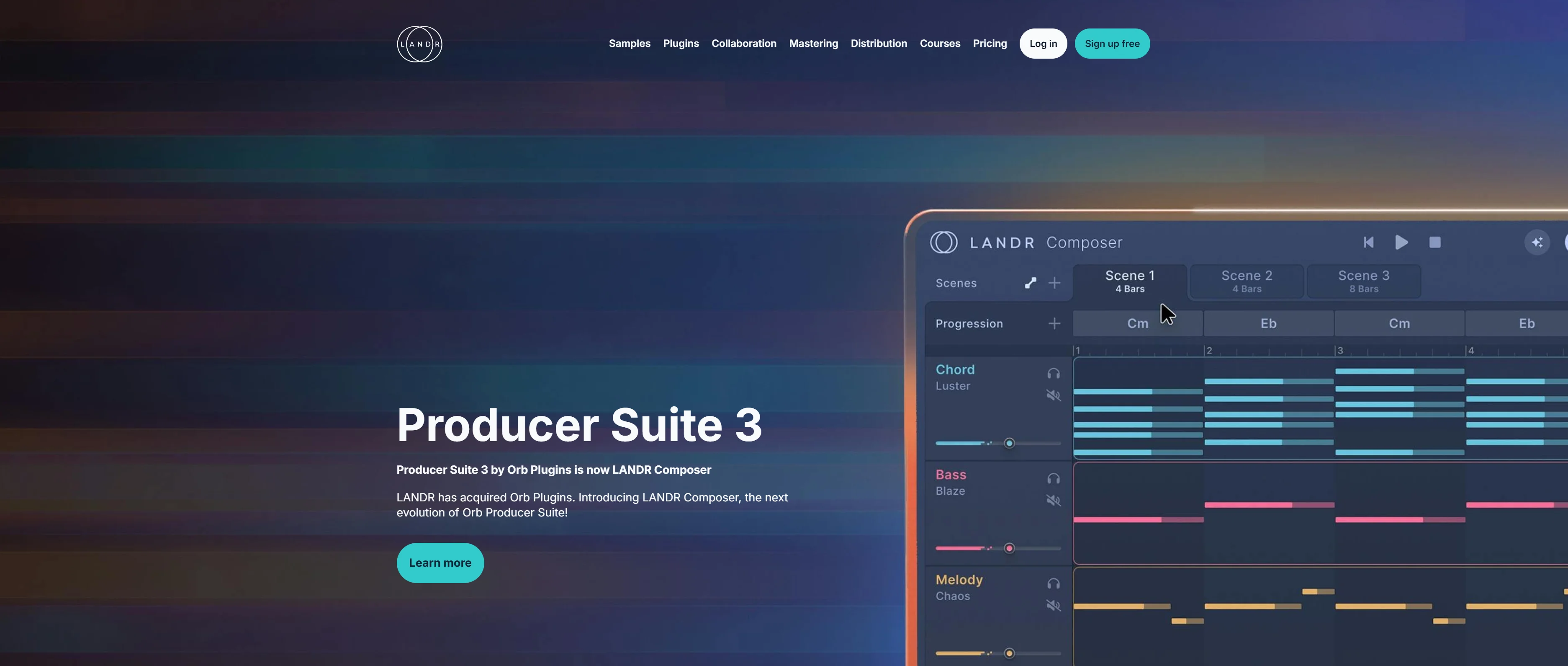Click the Luster preset label
The width and height of the screenshot is (1568, 666).
point(953,386)
